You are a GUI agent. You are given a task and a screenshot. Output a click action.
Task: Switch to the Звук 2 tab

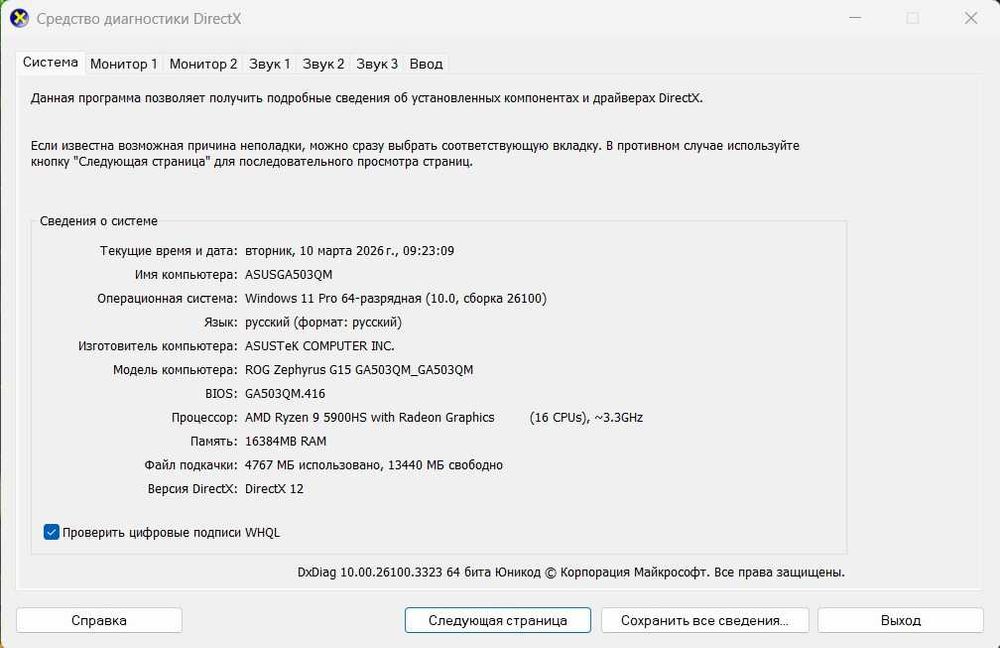coord(323,64)
